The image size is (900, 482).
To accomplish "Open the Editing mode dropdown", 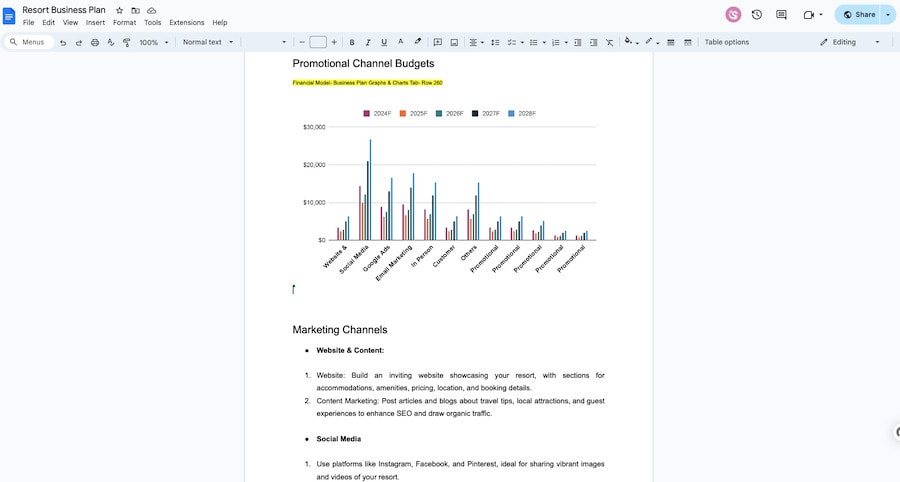I will [x=850, y=42].
